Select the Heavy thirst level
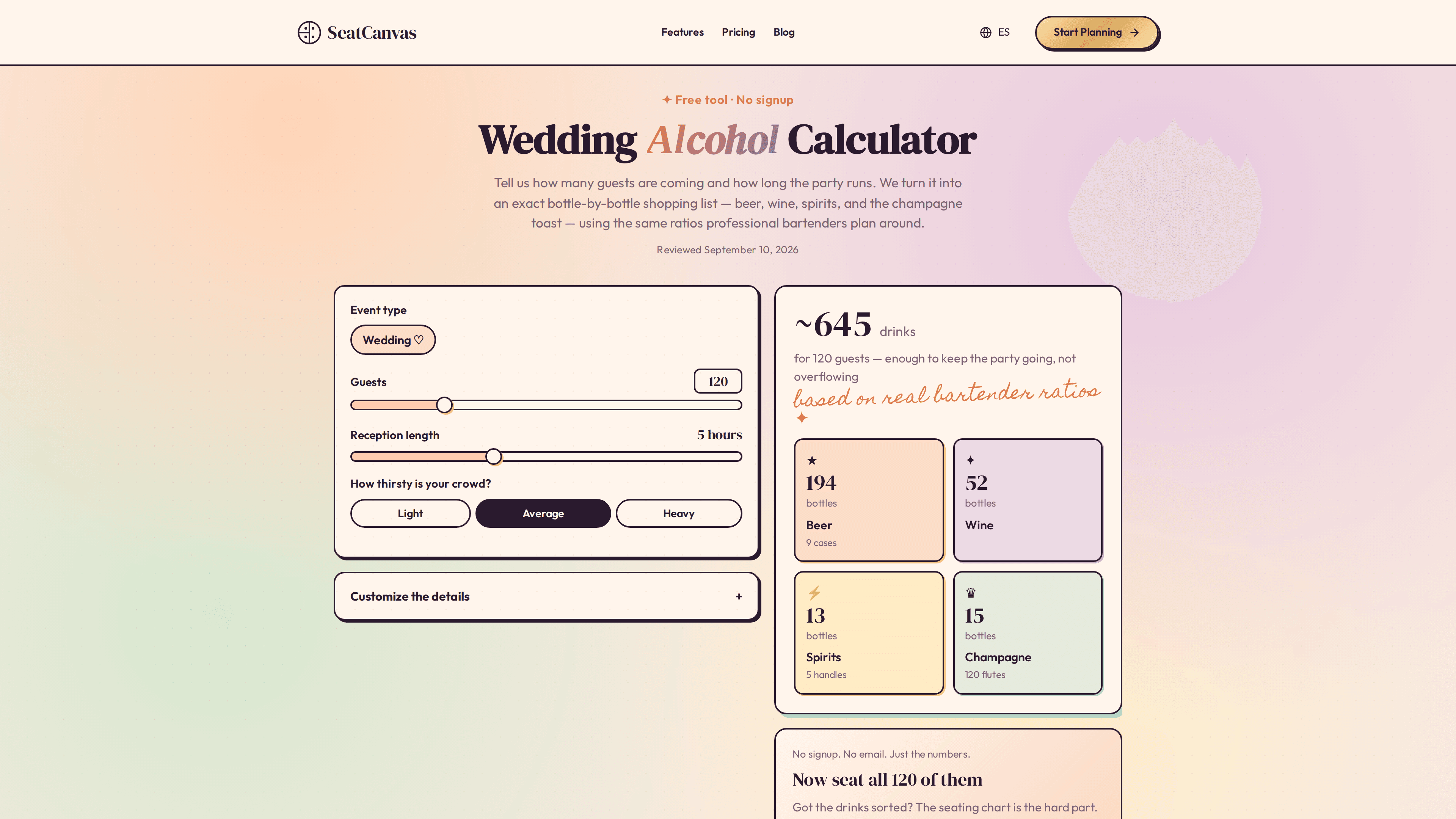This screenshot has height=819, width=1456. [679, 513]
